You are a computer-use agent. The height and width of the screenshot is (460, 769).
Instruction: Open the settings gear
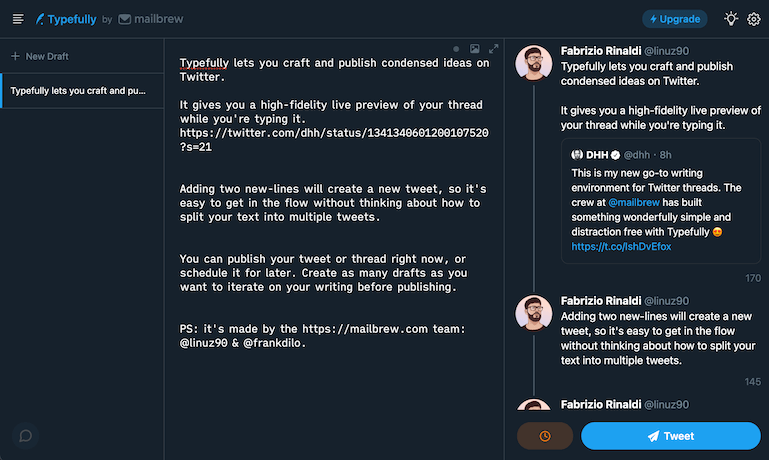pyautogui.click(x=754, y=19)
